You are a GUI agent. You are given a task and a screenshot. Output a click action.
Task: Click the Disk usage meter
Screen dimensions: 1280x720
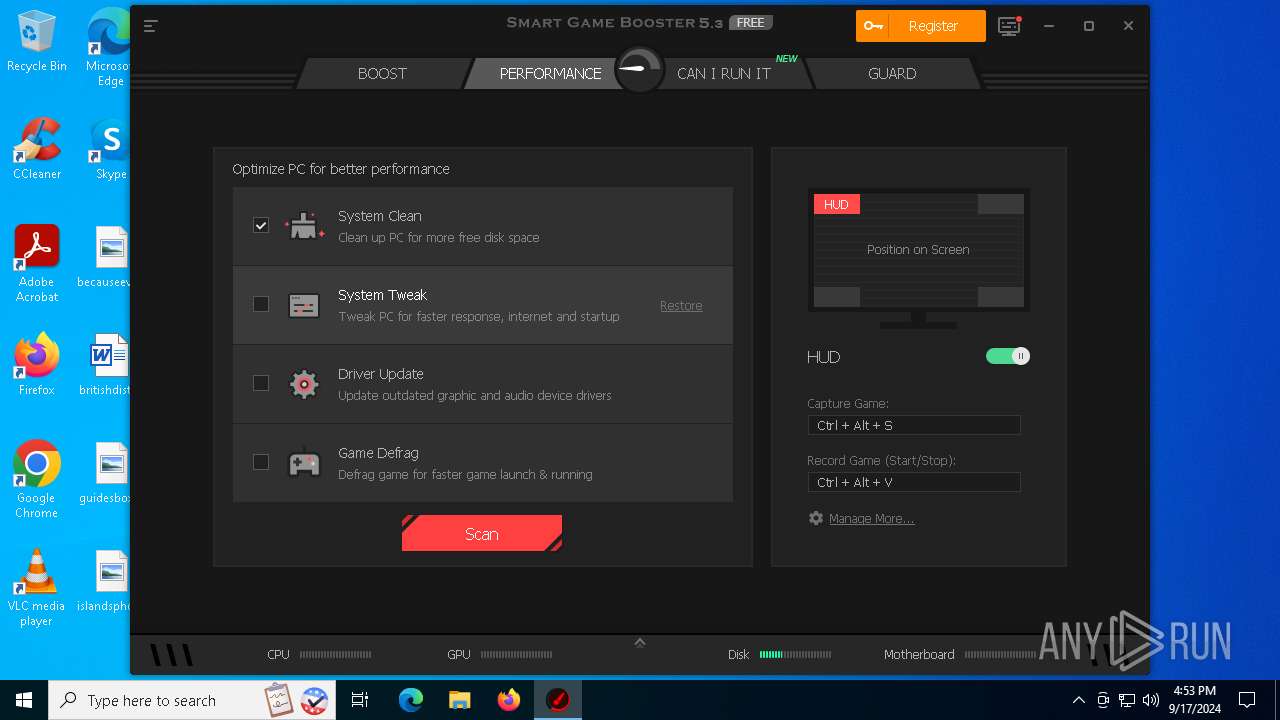(795, 655)
